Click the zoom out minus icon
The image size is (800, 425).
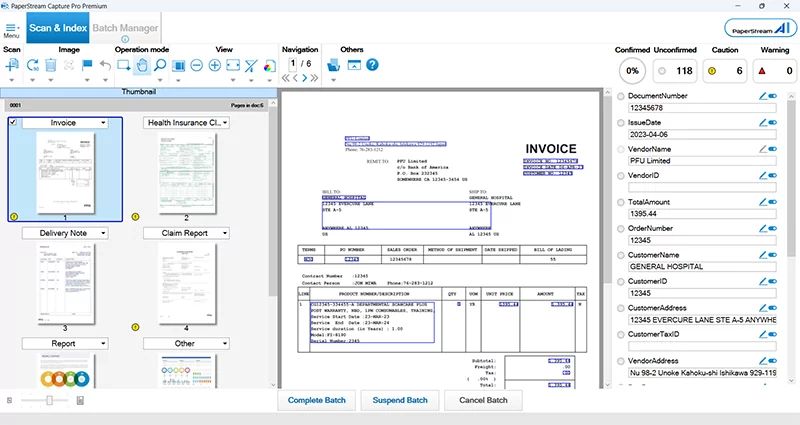click(196, 66)
